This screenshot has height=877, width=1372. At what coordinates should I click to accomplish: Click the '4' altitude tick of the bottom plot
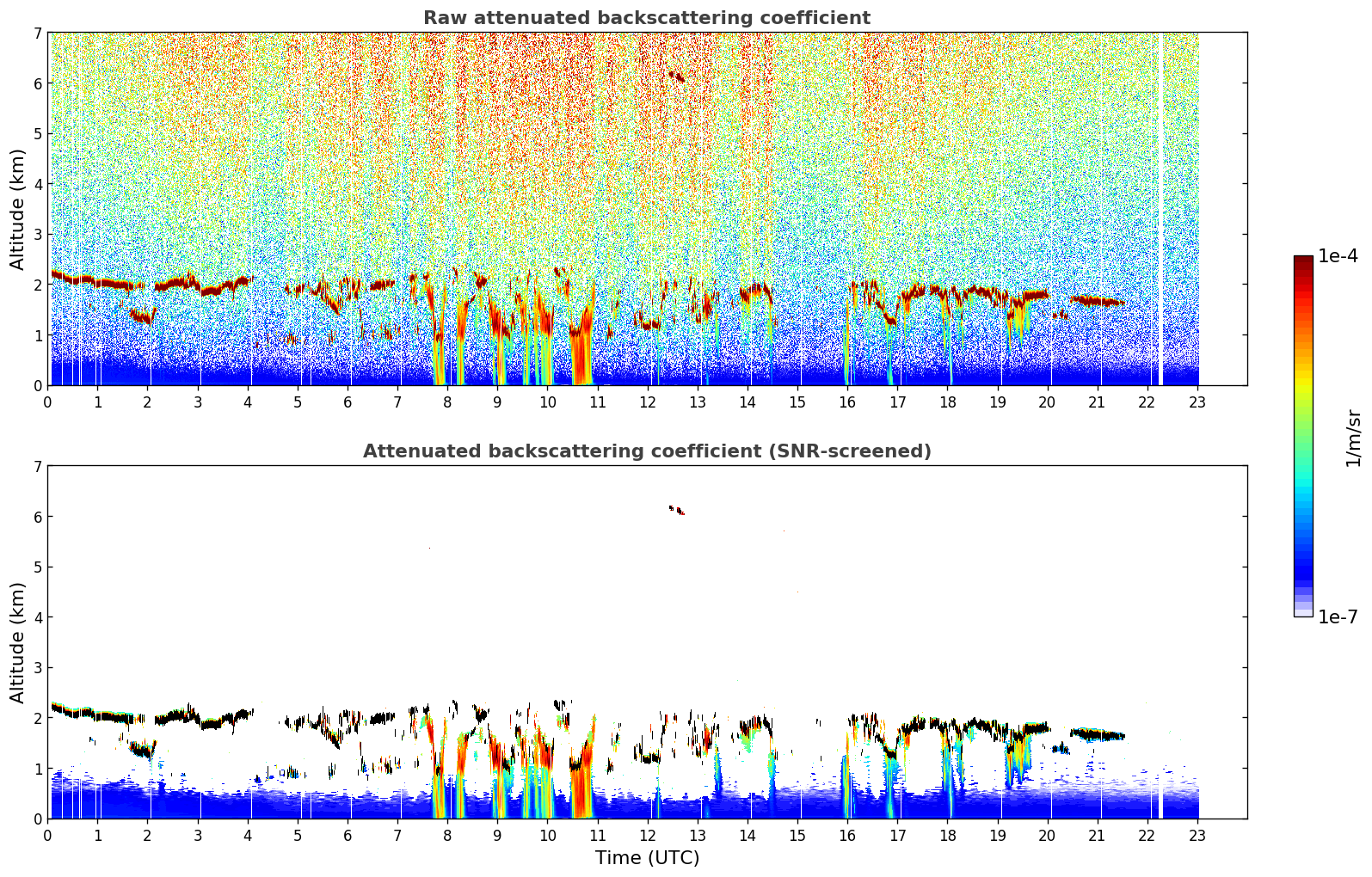click(37, 617)
